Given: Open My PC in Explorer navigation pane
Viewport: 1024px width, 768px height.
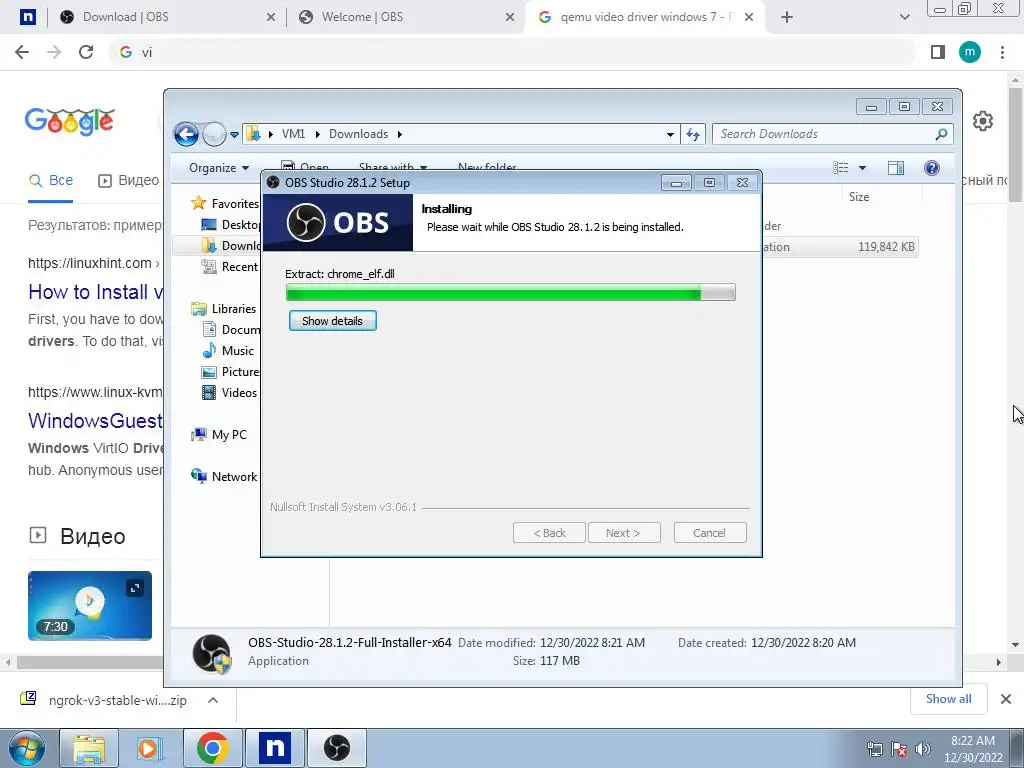Looking at the screenshot, I should 220,435.
